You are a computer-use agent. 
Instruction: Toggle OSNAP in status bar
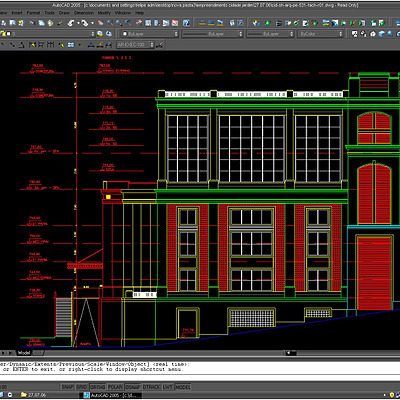click(133, 387)
